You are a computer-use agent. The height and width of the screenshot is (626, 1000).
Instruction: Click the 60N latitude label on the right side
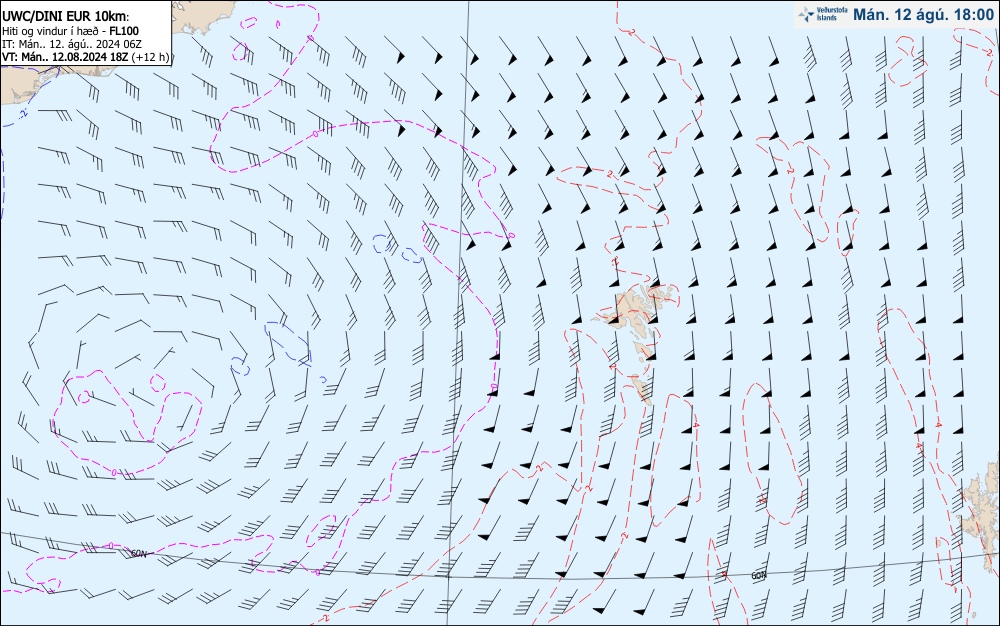(758, 576)
